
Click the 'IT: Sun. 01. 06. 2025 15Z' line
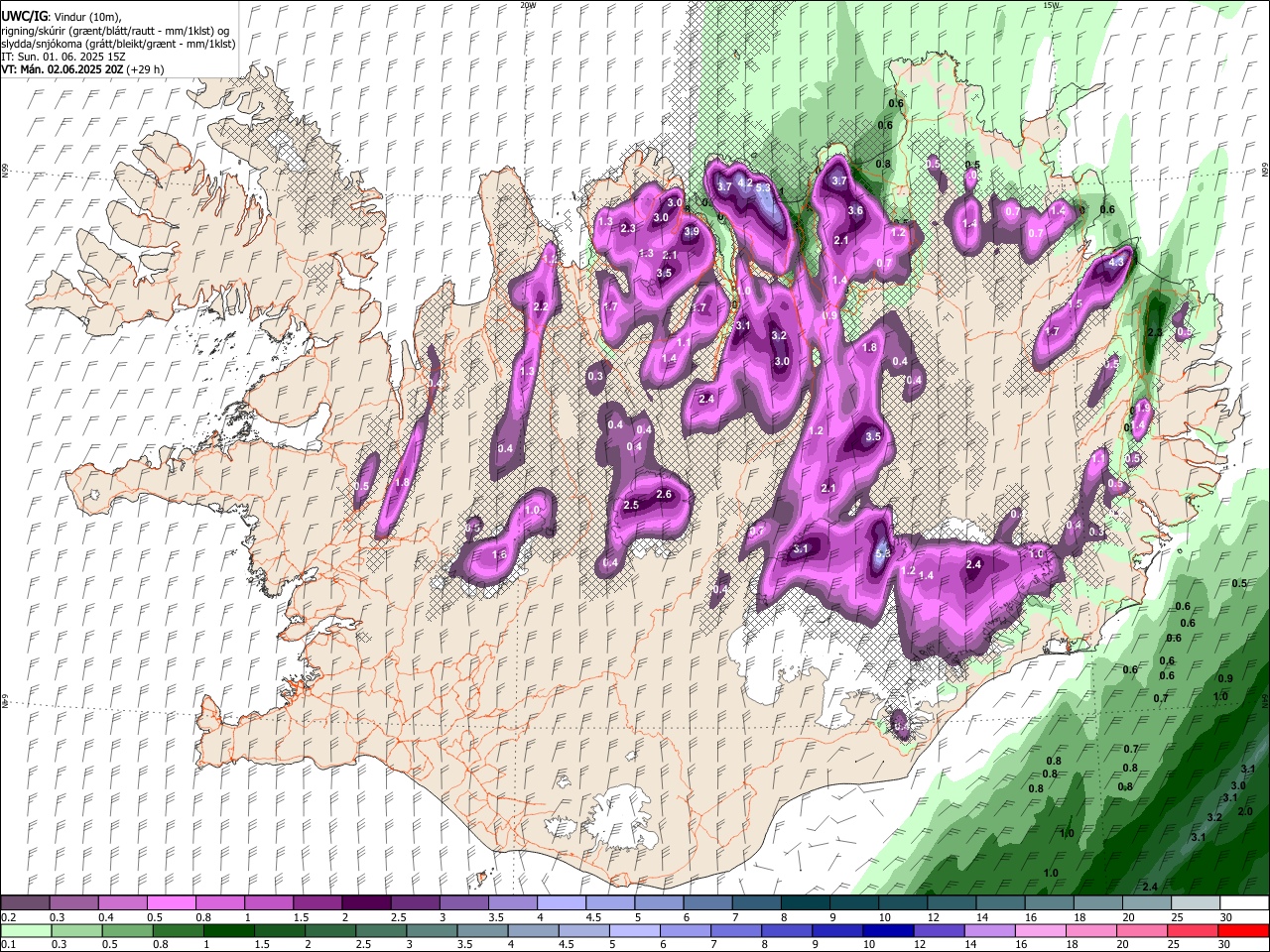pyautogui.click(x=63, y=57)
